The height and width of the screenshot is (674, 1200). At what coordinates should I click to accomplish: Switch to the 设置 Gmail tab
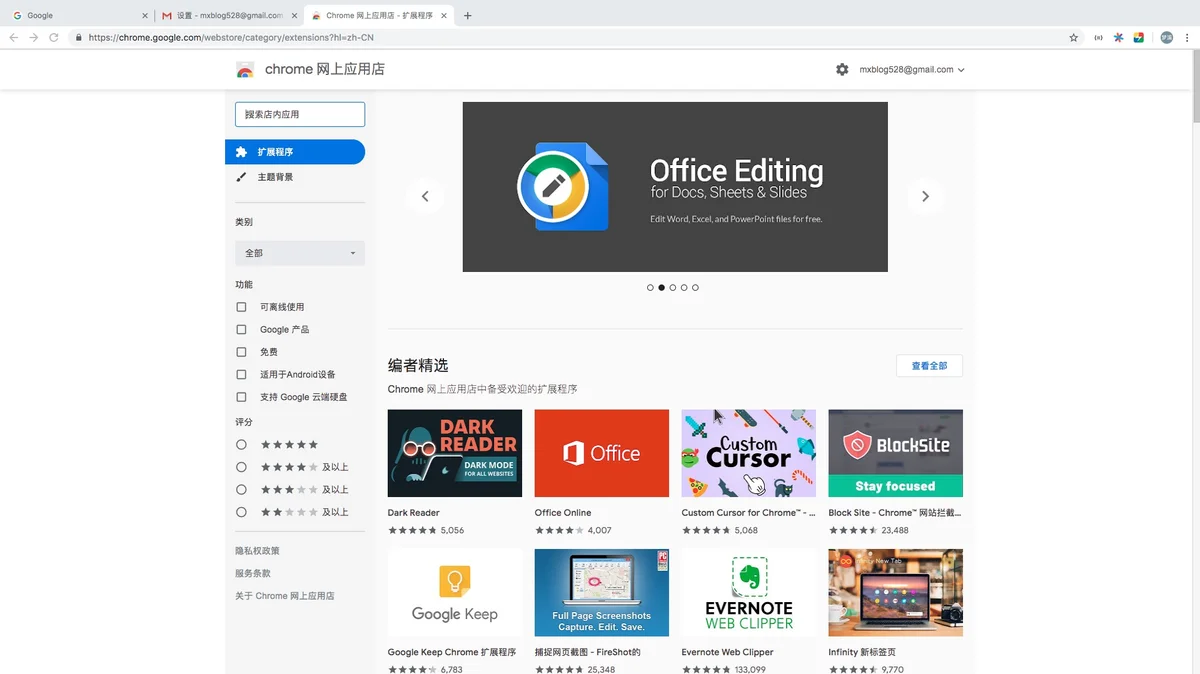click(x=228, y=16)
